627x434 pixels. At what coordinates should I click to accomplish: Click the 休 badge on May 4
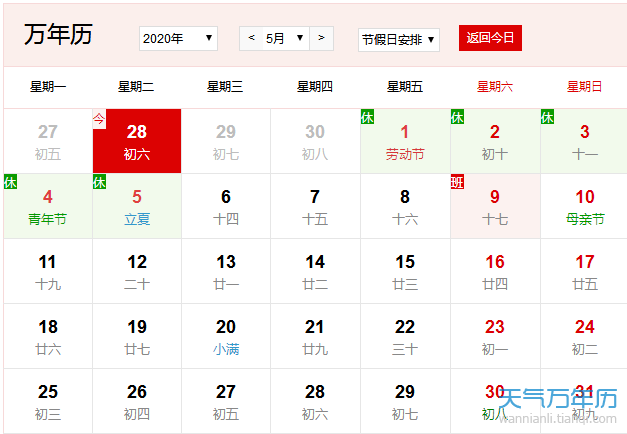pos(10,182)
